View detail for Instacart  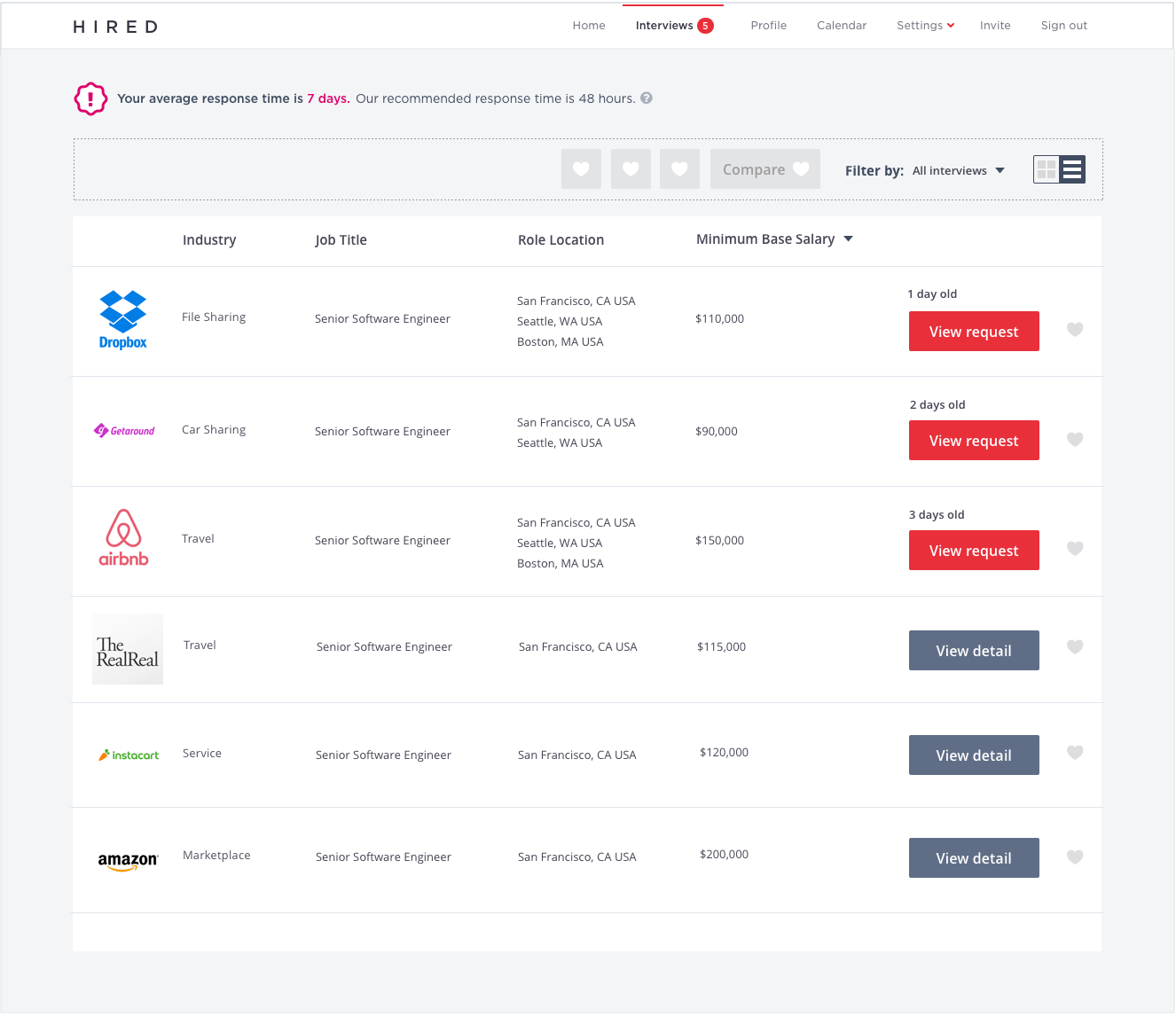click(974, 755)
